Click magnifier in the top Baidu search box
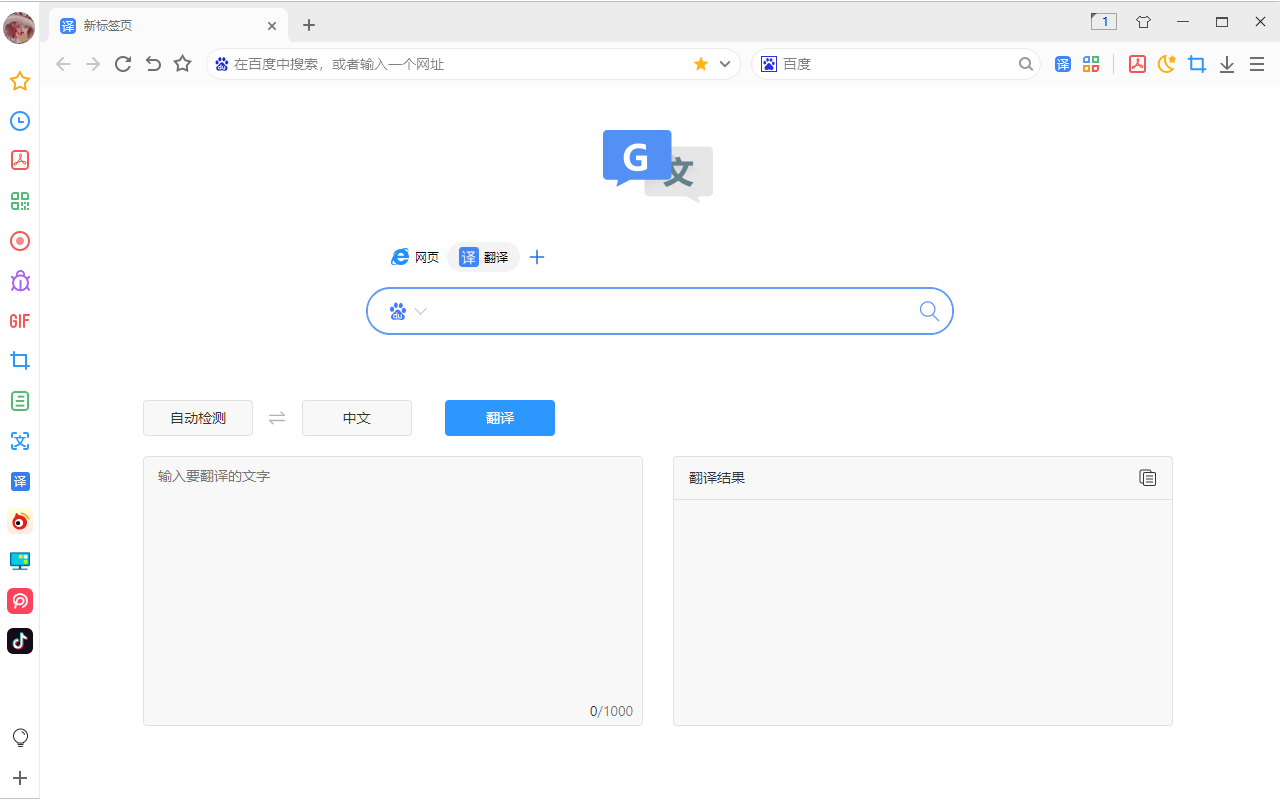 (x=1026, y=64)
